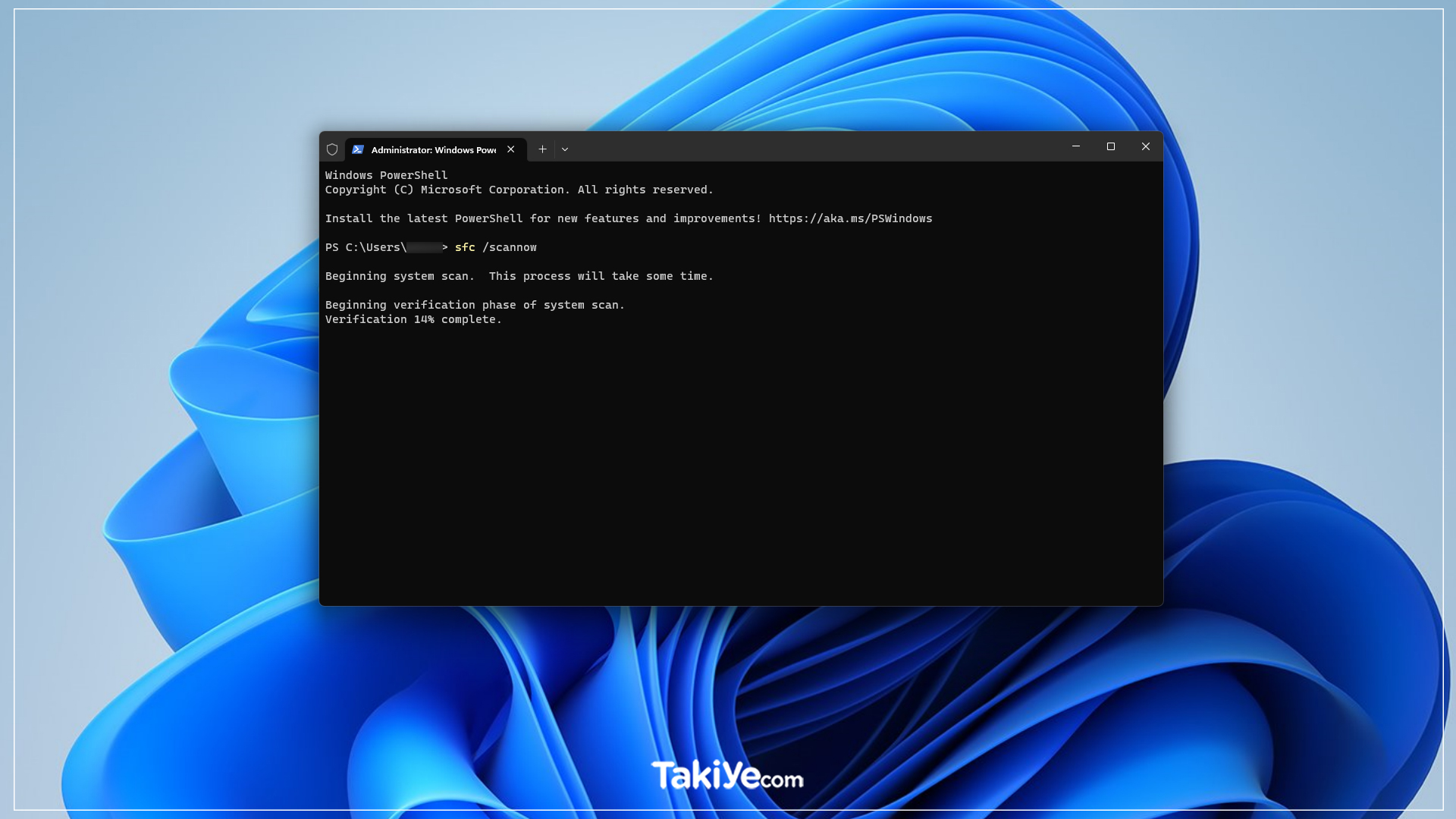Click the 'sfc' command text
1456x819 pixels.
(x=465, y=247)
